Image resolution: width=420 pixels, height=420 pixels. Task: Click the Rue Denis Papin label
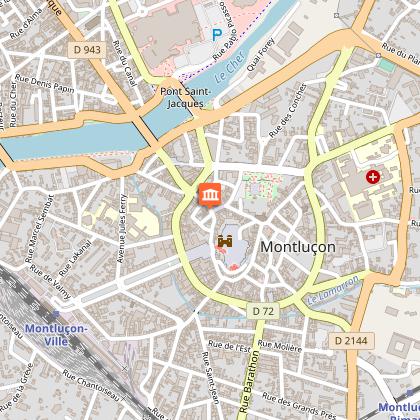pos(45,83)
